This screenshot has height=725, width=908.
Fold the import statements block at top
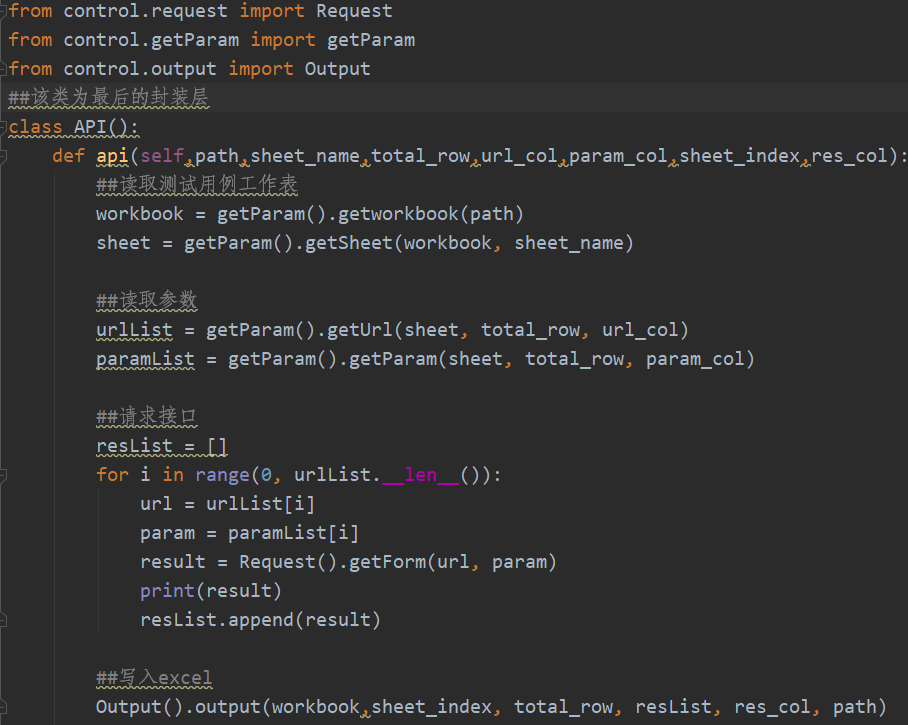[3, 11]
